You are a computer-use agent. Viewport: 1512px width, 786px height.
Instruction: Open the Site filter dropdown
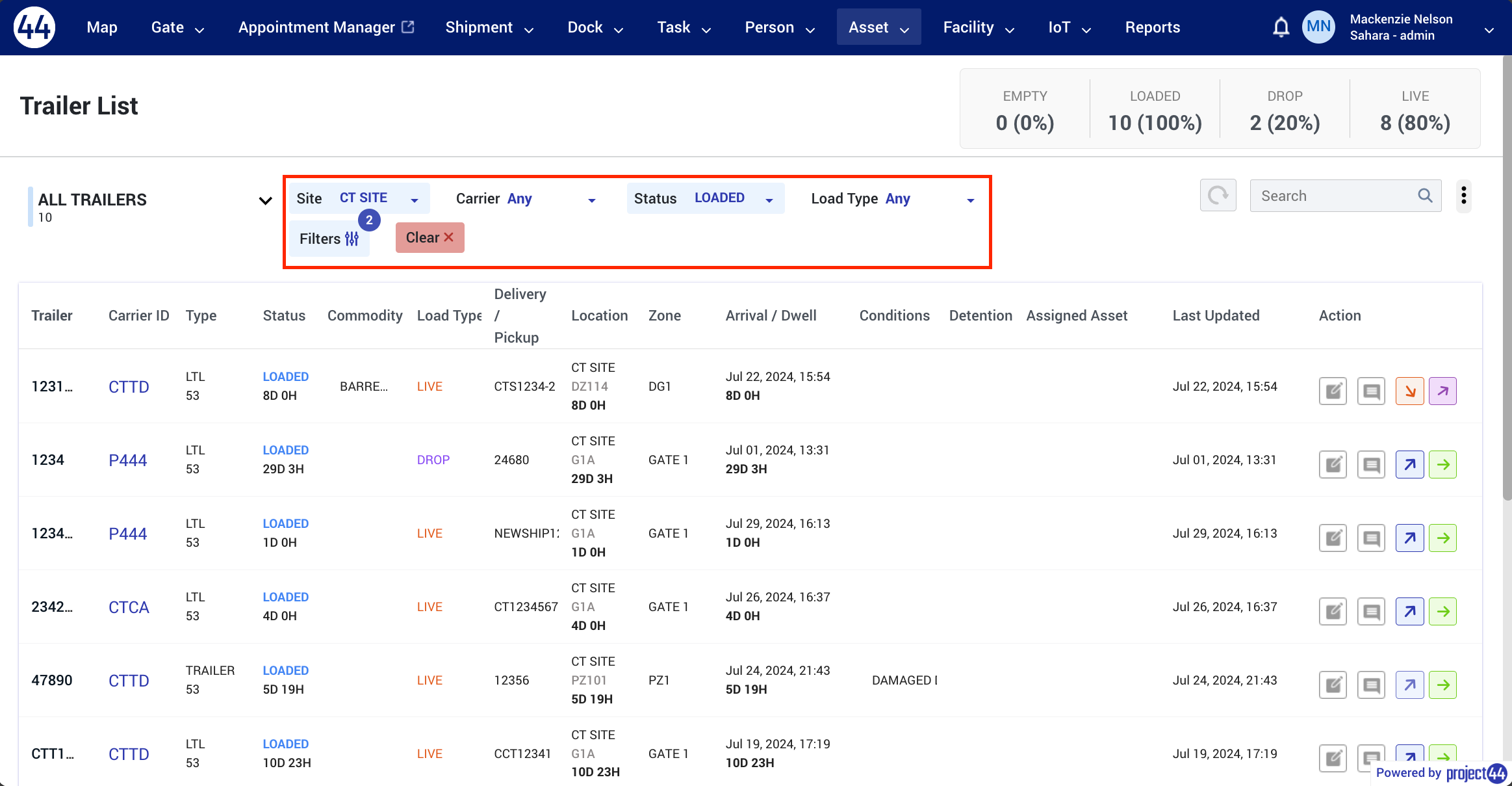pos(359,198)
